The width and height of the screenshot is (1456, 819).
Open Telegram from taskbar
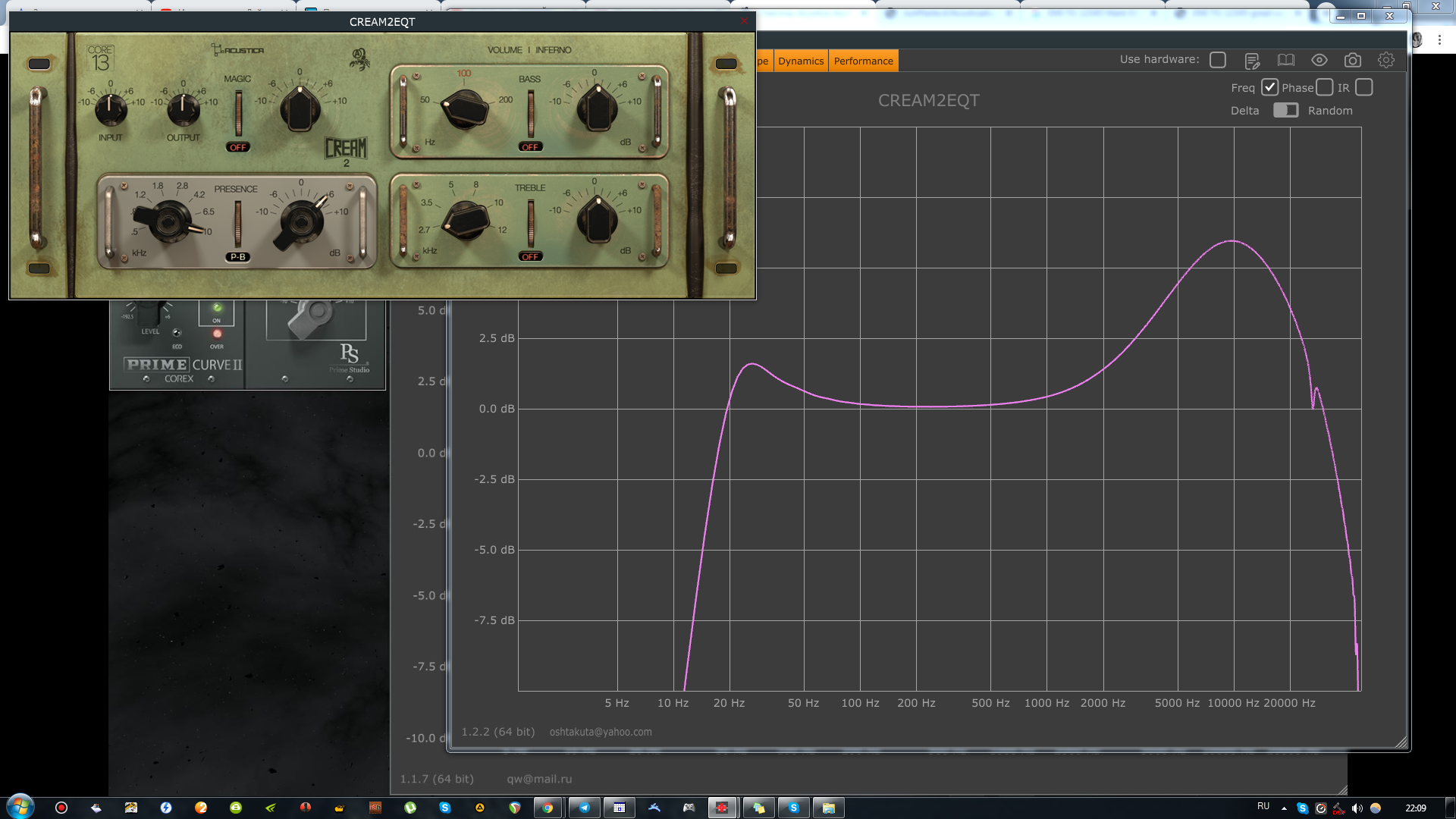click(x=584, y=808)
